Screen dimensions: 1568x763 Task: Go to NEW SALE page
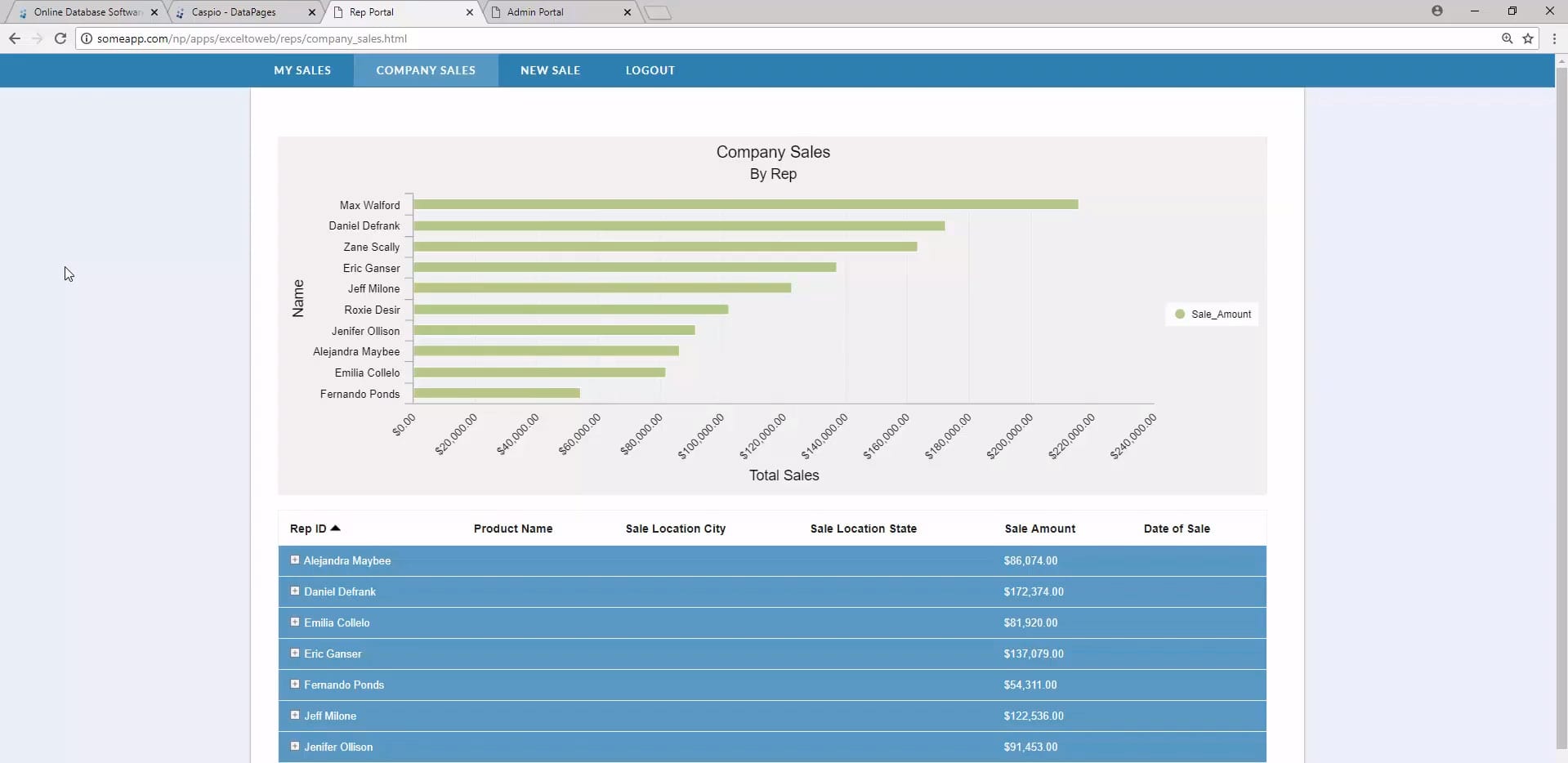(x=550, y=70)
